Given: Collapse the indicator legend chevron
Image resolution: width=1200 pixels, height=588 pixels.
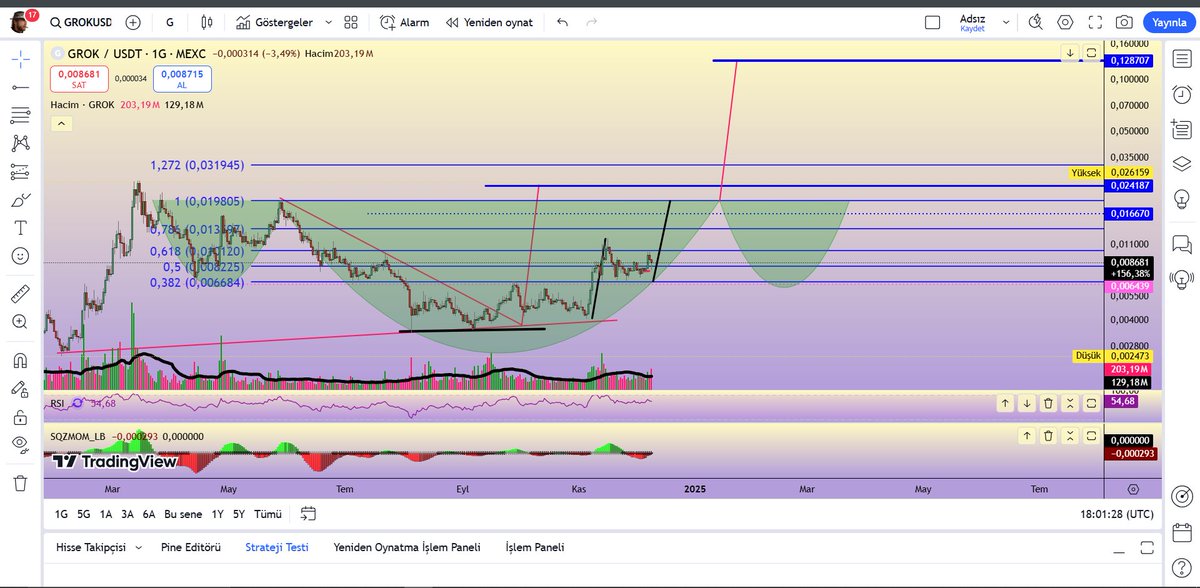Looking at the screenshot, I should click(59, 123).
